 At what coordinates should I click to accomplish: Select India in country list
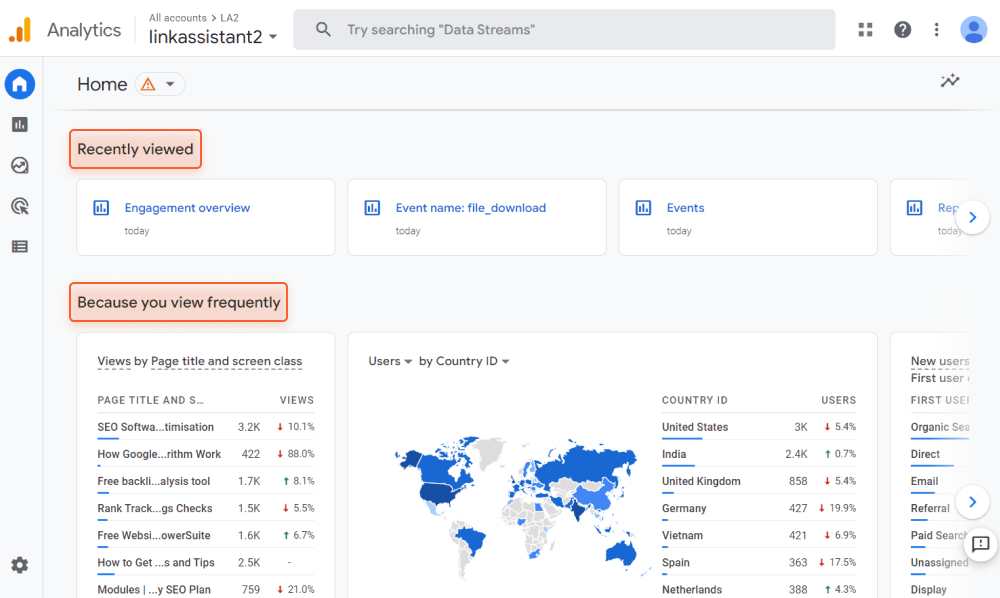point(759,454)
